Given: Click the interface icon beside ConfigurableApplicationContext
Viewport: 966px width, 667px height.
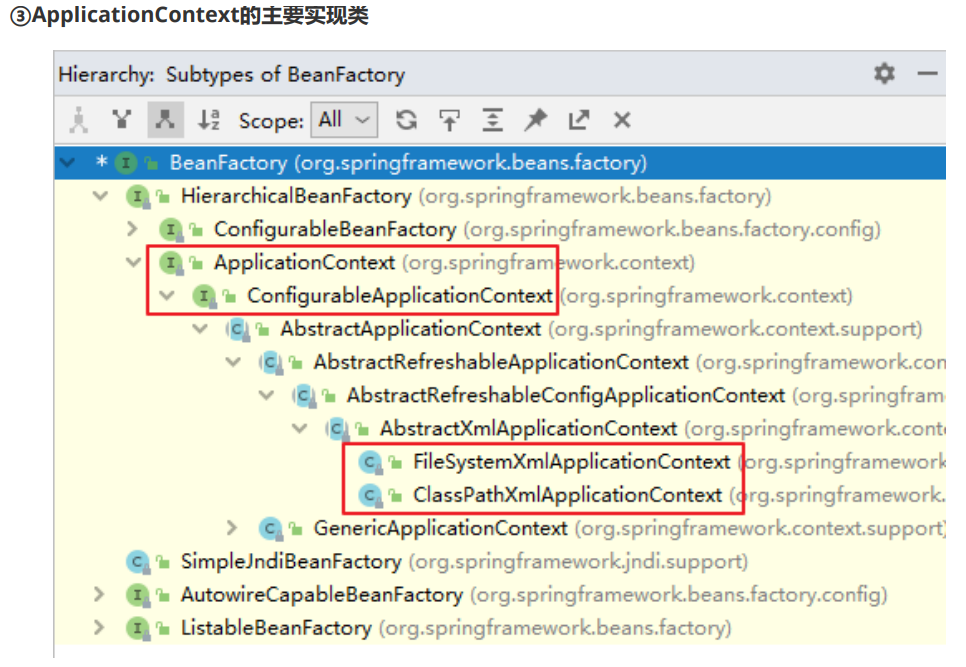Looking at the screenshot, I should click(204, 297).
